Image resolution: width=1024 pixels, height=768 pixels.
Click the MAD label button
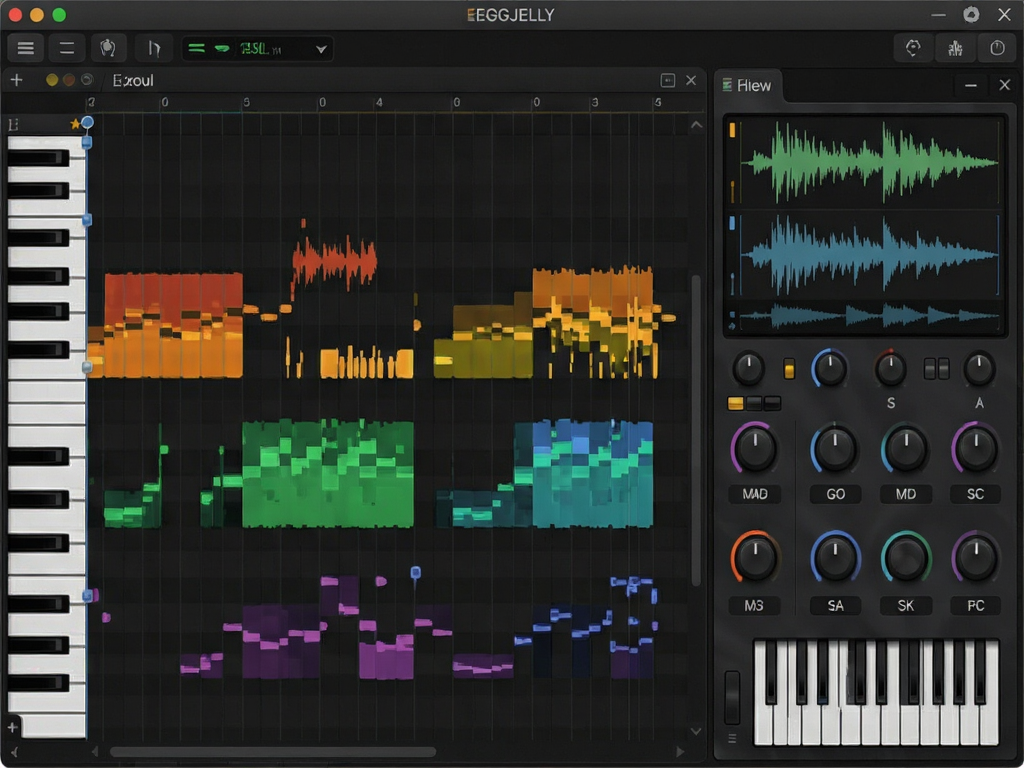(x=754, y=494)
